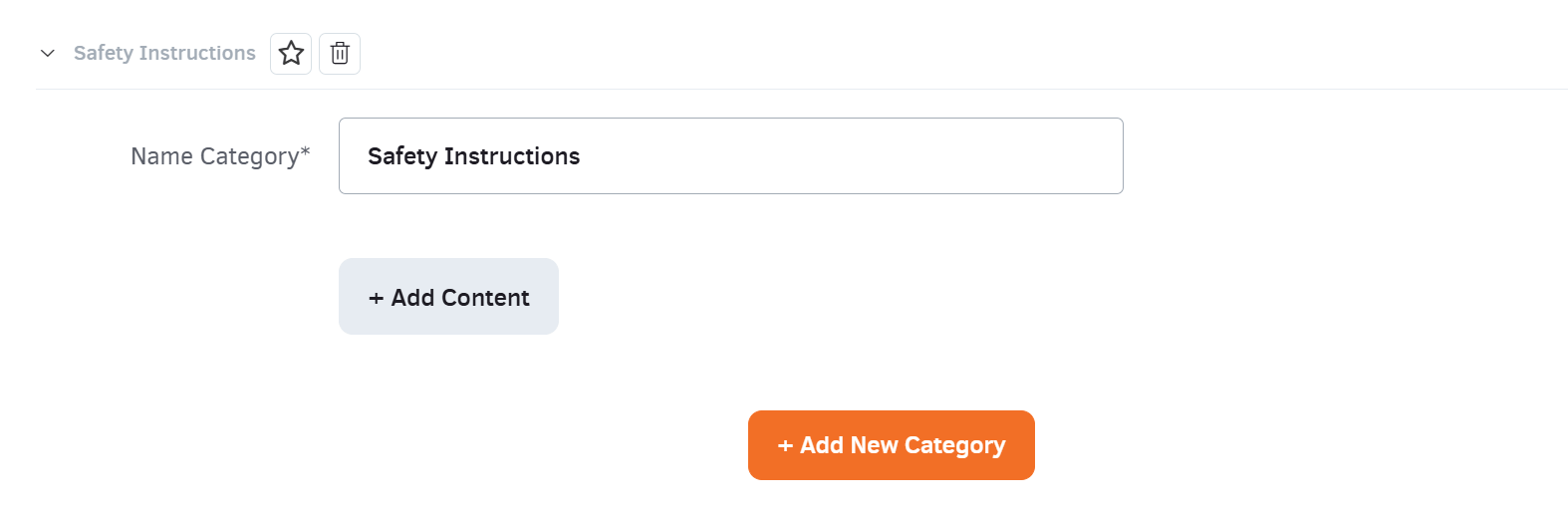Click the plus sign on Add New Category

[x=785, y=446]
